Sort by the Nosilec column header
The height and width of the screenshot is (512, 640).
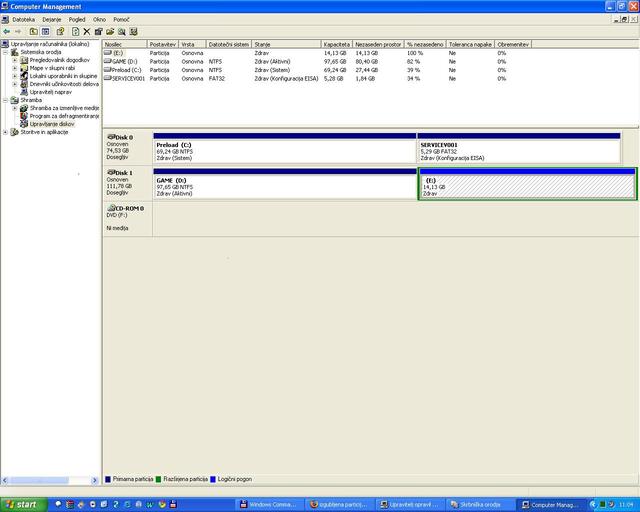125,44
